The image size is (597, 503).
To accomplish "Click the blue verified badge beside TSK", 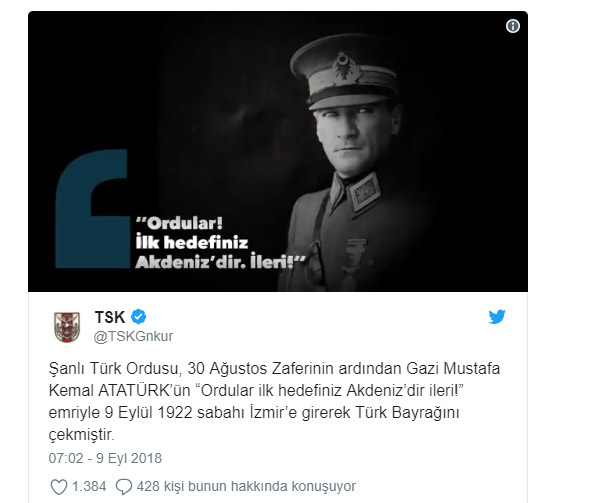I will tap(139, 317).
